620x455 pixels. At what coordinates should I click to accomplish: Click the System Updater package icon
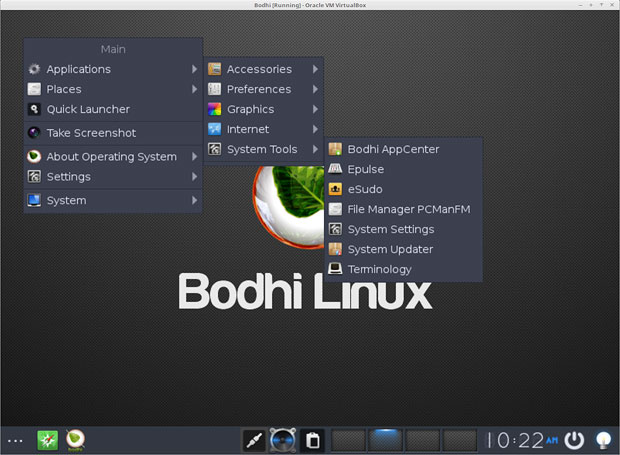(335, 249)
